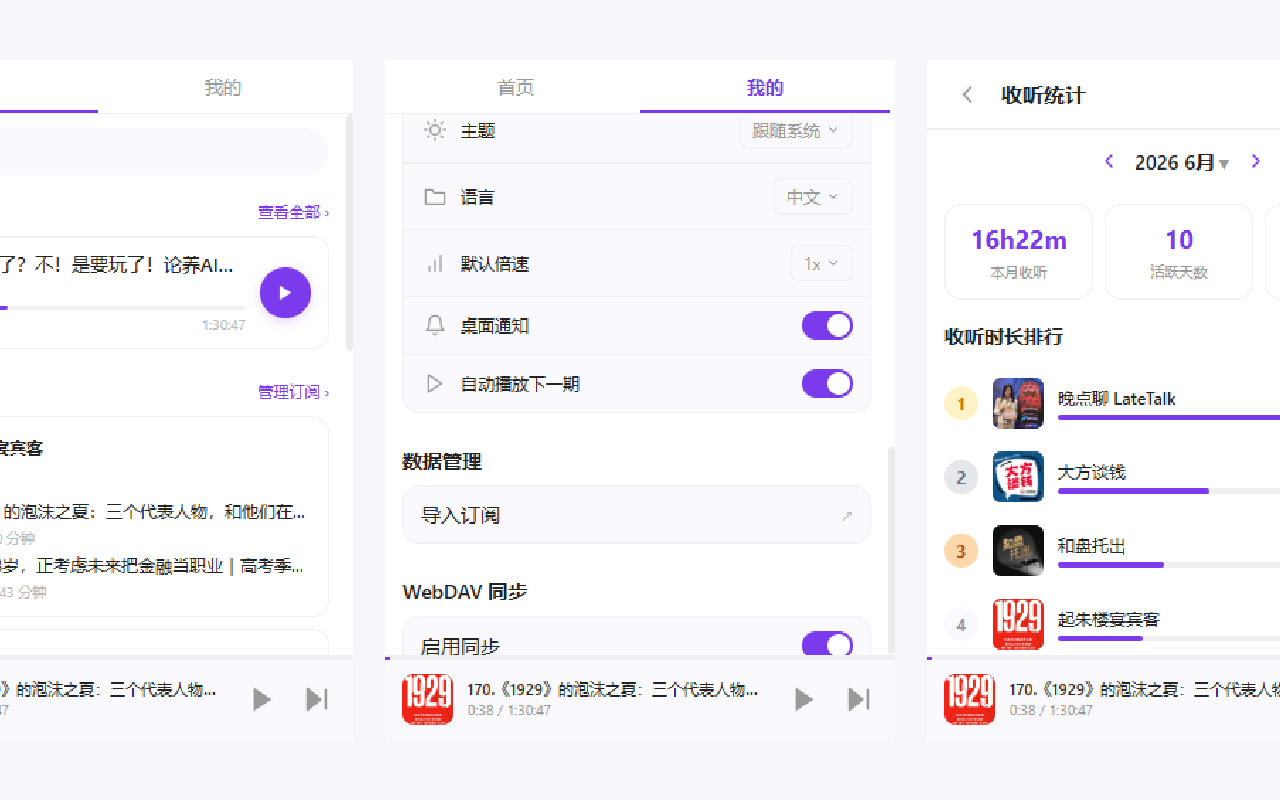Click the rank 4 badge
This screenshot has height=800, width=1280.
pyautogui.click(x=961, y=625)
